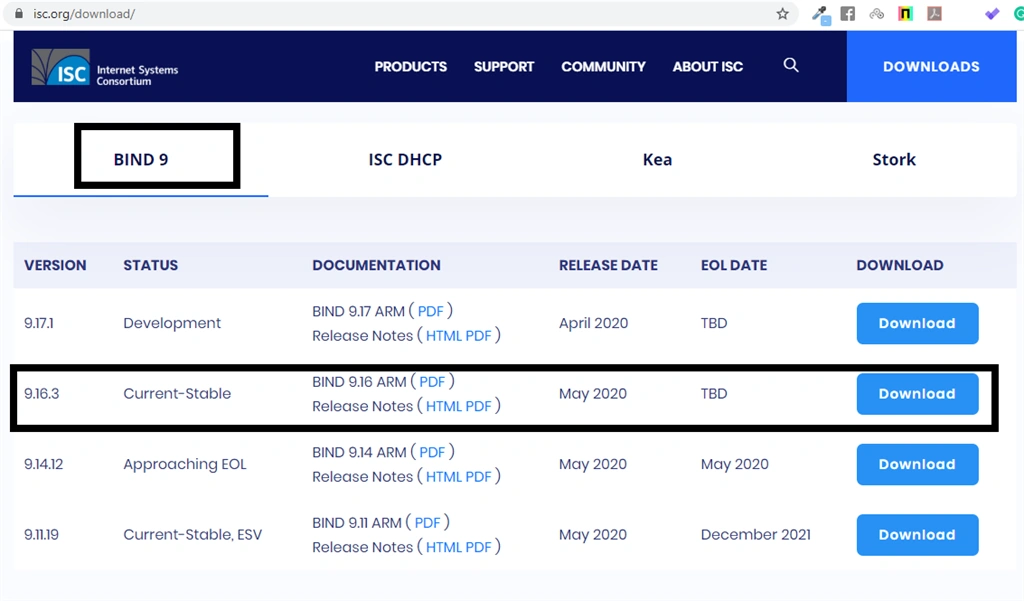Open the Adobe Acrobat PDF extension

click(935, 14)
